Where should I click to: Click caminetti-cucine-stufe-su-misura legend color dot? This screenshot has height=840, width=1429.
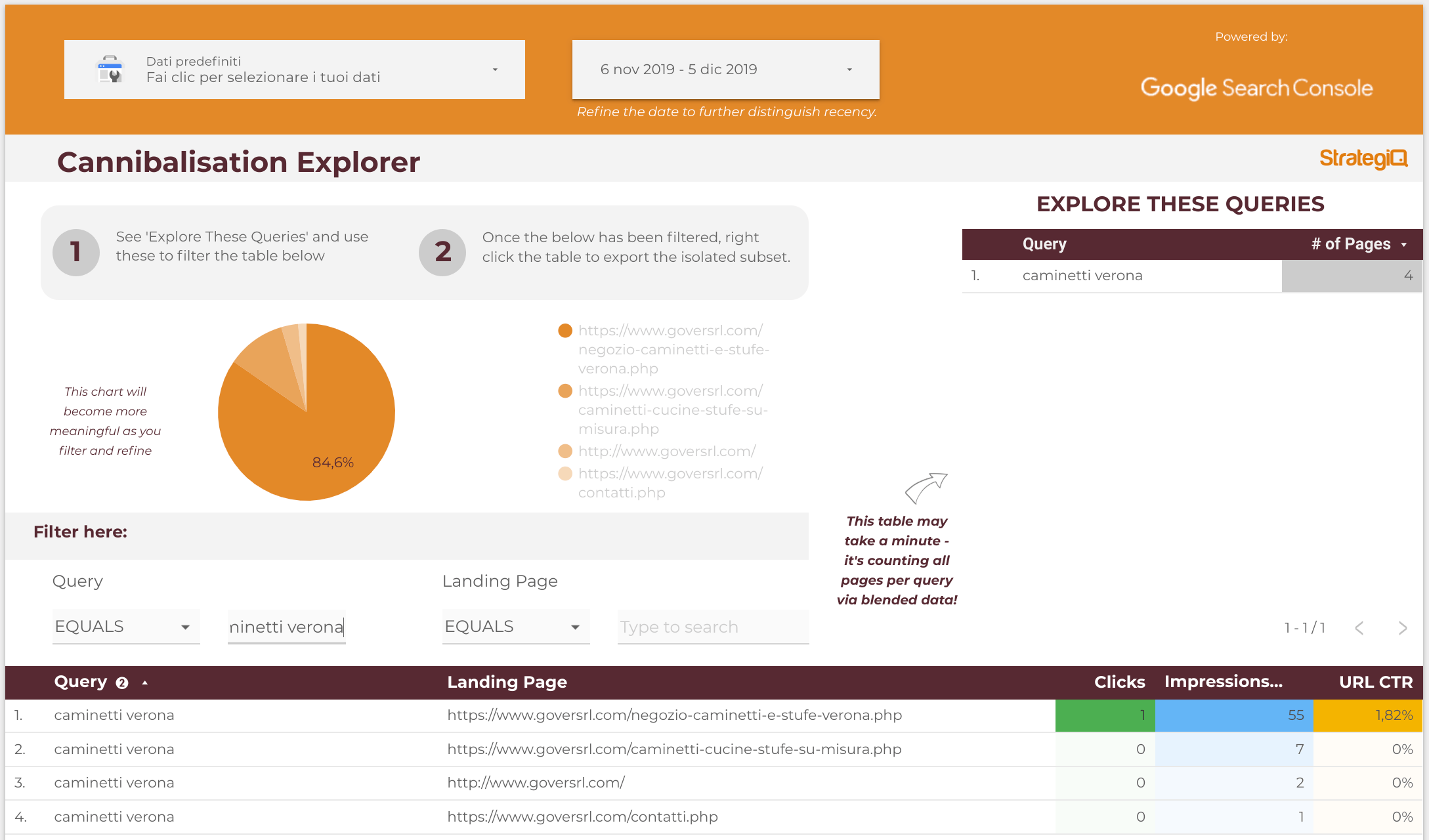pos(565,391)
